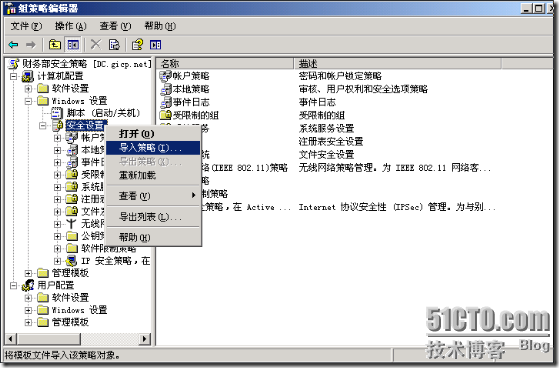Viewport: 559px width, 368px height.
Task: Choose 打开(O) in context menu
Action: click(x=153, y=134)
